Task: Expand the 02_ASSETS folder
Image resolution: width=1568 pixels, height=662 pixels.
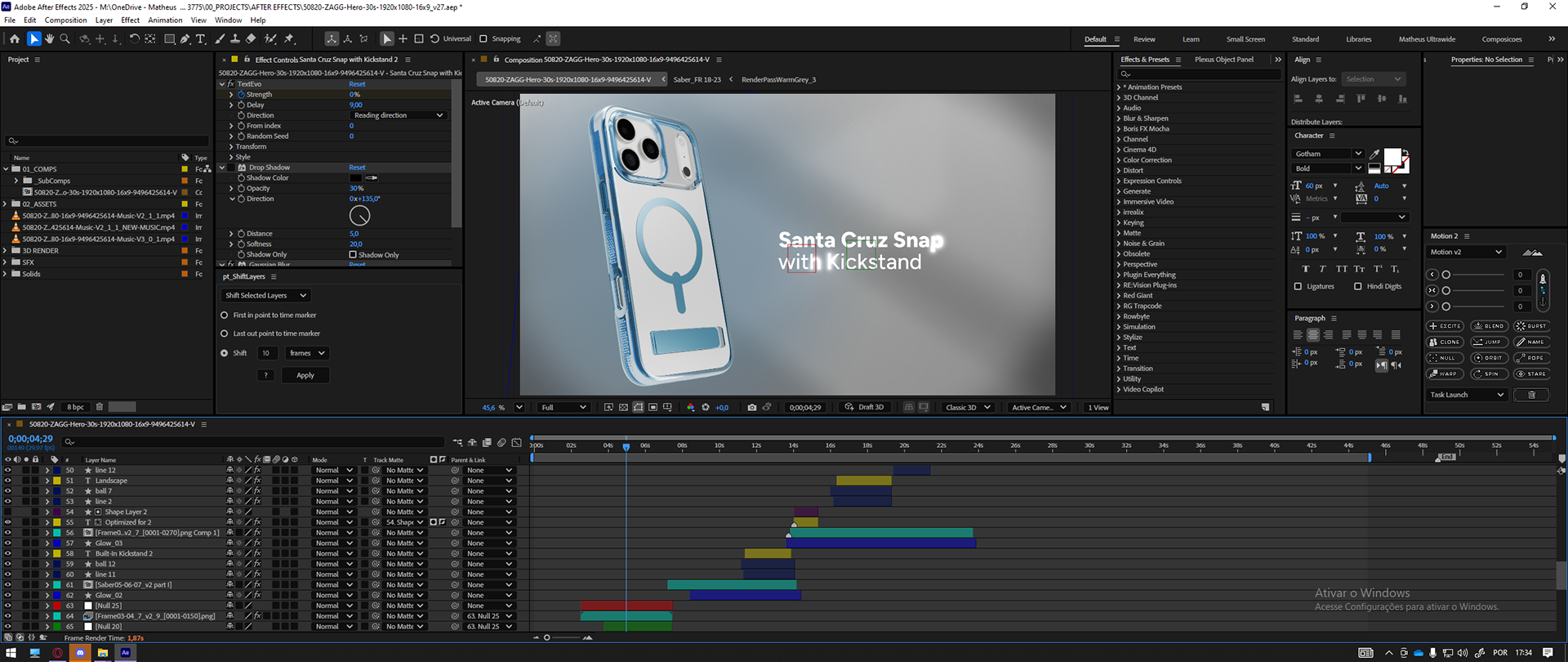Action: (x=6, y=204)
